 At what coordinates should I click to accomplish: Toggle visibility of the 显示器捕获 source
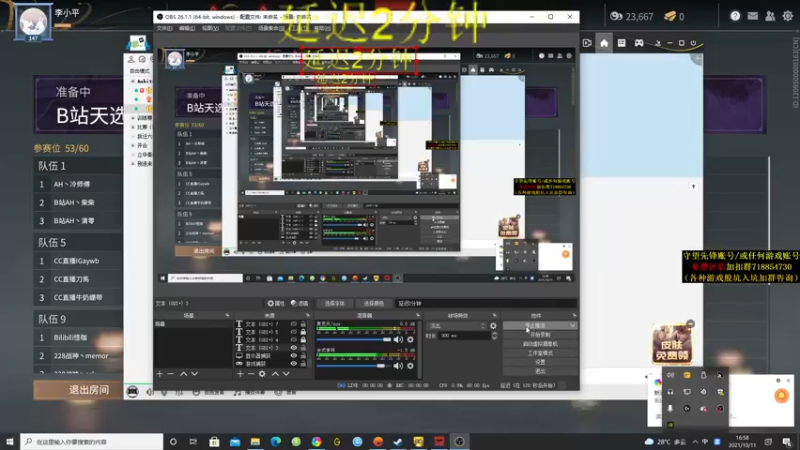pos(293,356)
